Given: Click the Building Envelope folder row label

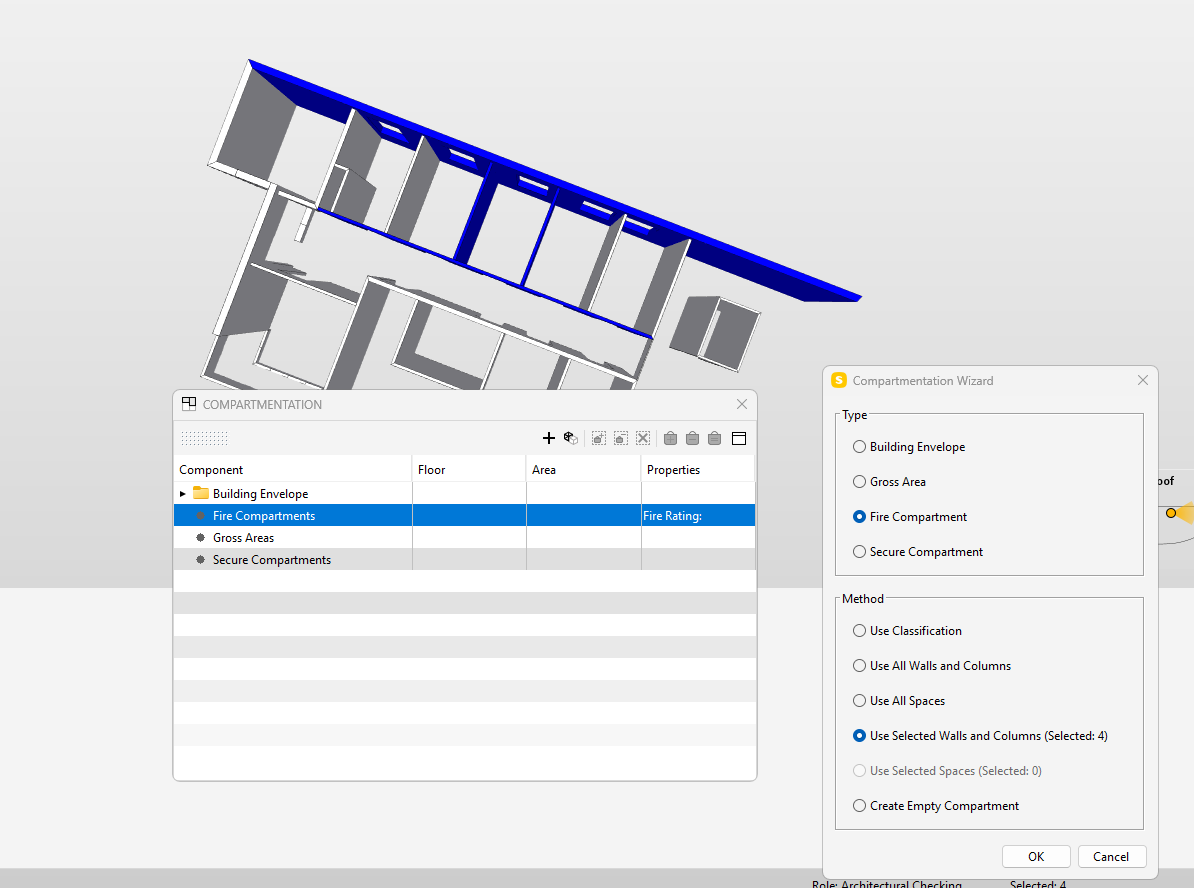Looking at the screenshot, I should tap(260, 494).
